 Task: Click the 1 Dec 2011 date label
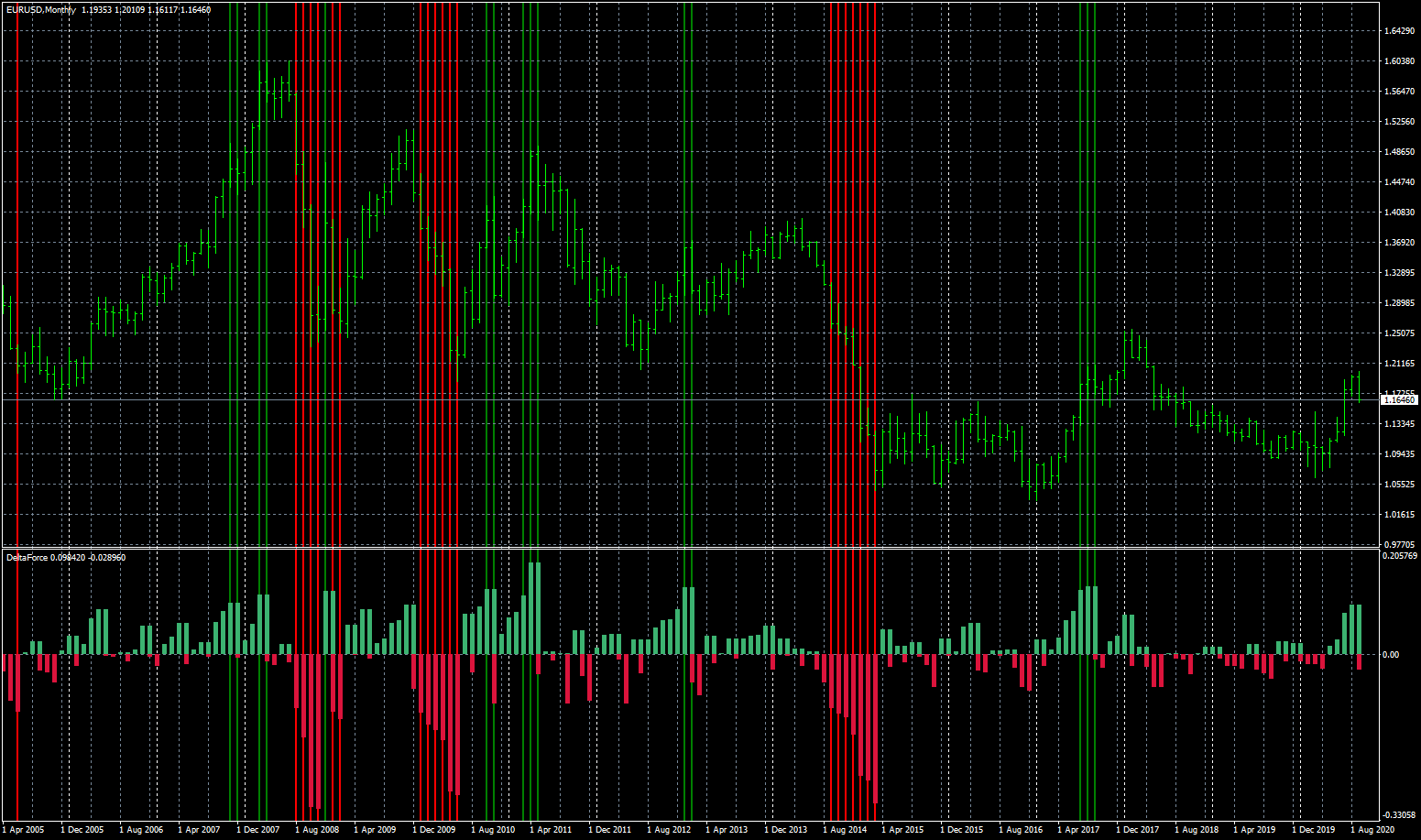609,830
